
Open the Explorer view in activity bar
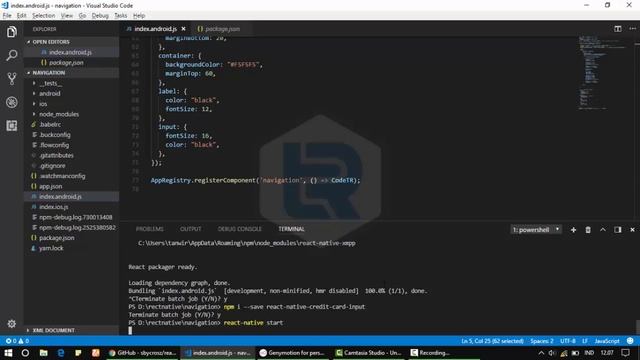pyautogui.click(x=12, y=32)
